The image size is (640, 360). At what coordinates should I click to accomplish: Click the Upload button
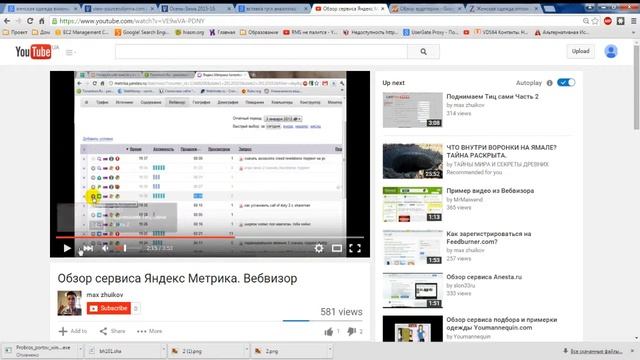[x=580, y=51]
